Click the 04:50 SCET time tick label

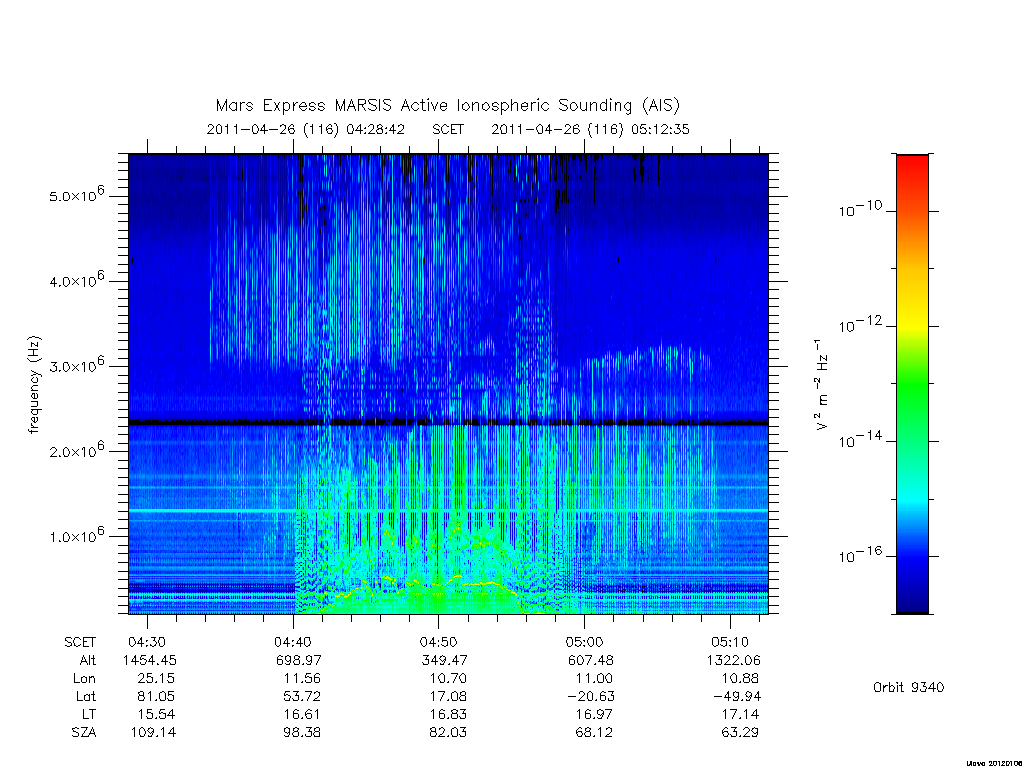[x=438, y=642]
